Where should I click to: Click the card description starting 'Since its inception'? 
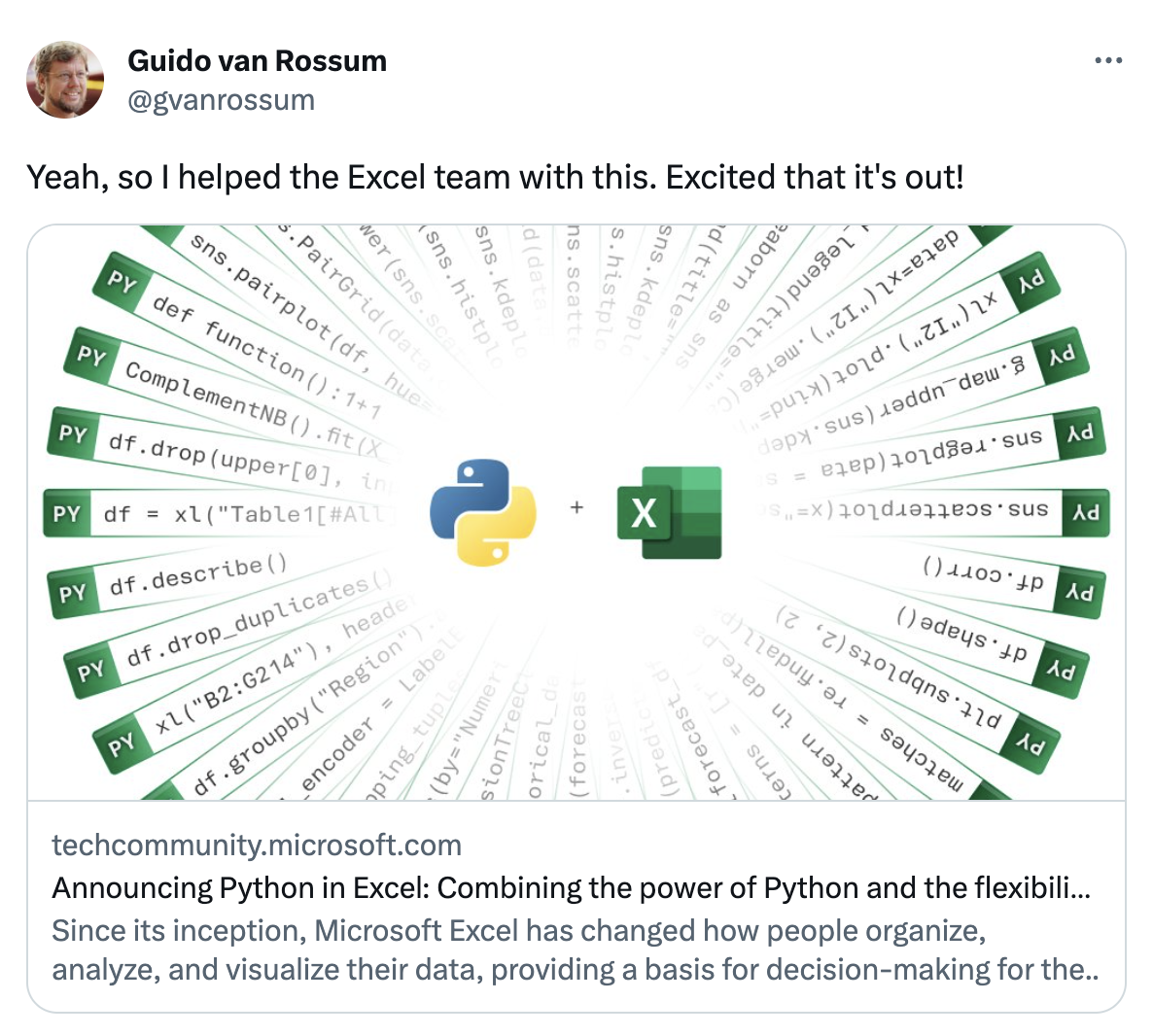tap(575, 950)
